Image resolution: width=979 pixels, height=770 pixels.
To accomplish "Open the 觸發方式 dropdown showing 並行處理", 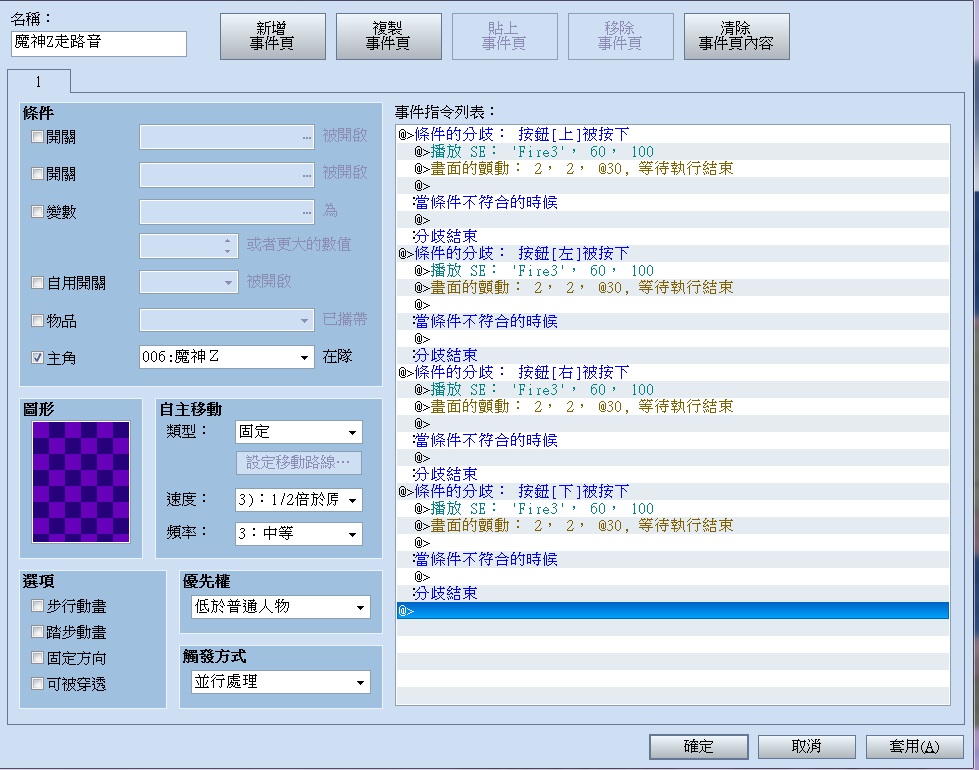I will [280, 682].
